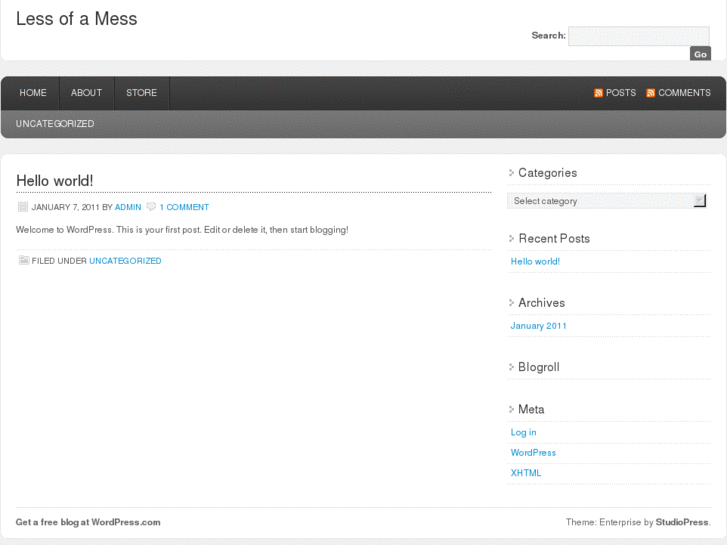Screen dimensions: 727x545
Task: Go to the Home menu item
Action: tap(33, 93)
